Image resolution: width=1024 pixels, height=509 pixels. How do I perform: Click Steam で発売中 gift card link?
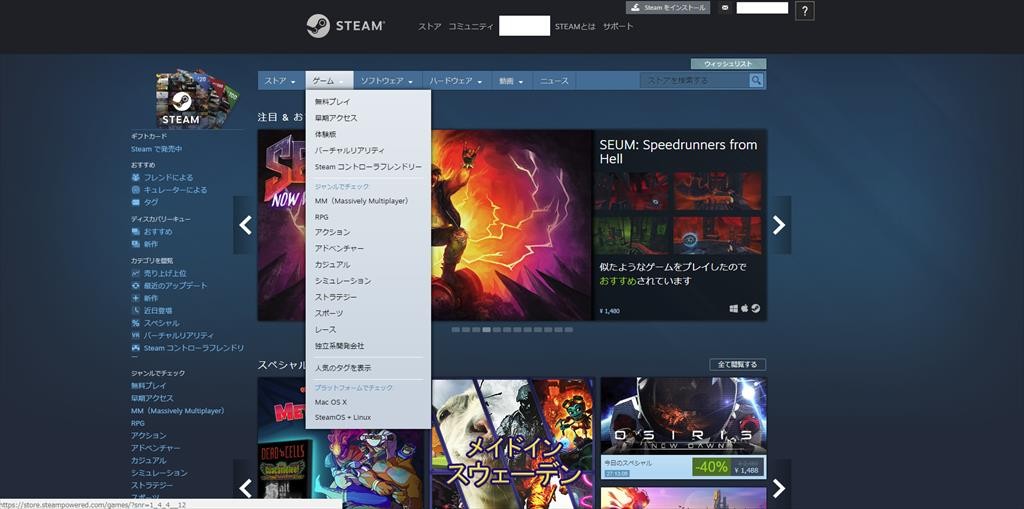(157, 149)
